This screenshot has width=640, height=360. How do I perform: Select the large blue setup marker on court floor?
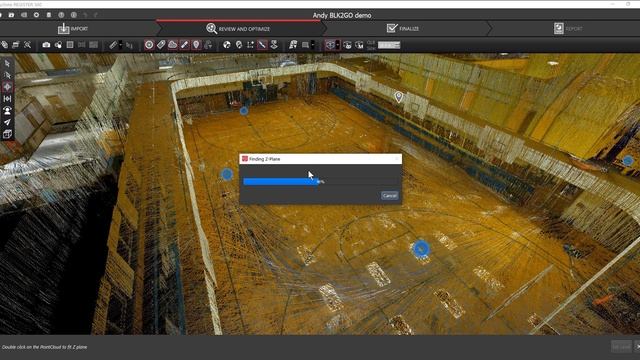(421, 249)
